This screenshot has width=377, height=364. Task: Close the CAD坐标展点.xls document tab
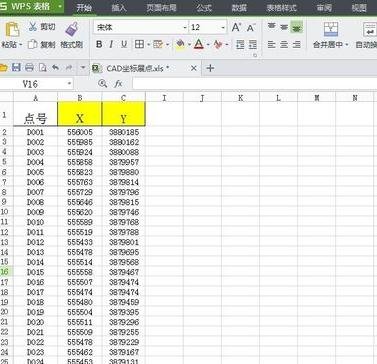[x=194, y=68]
